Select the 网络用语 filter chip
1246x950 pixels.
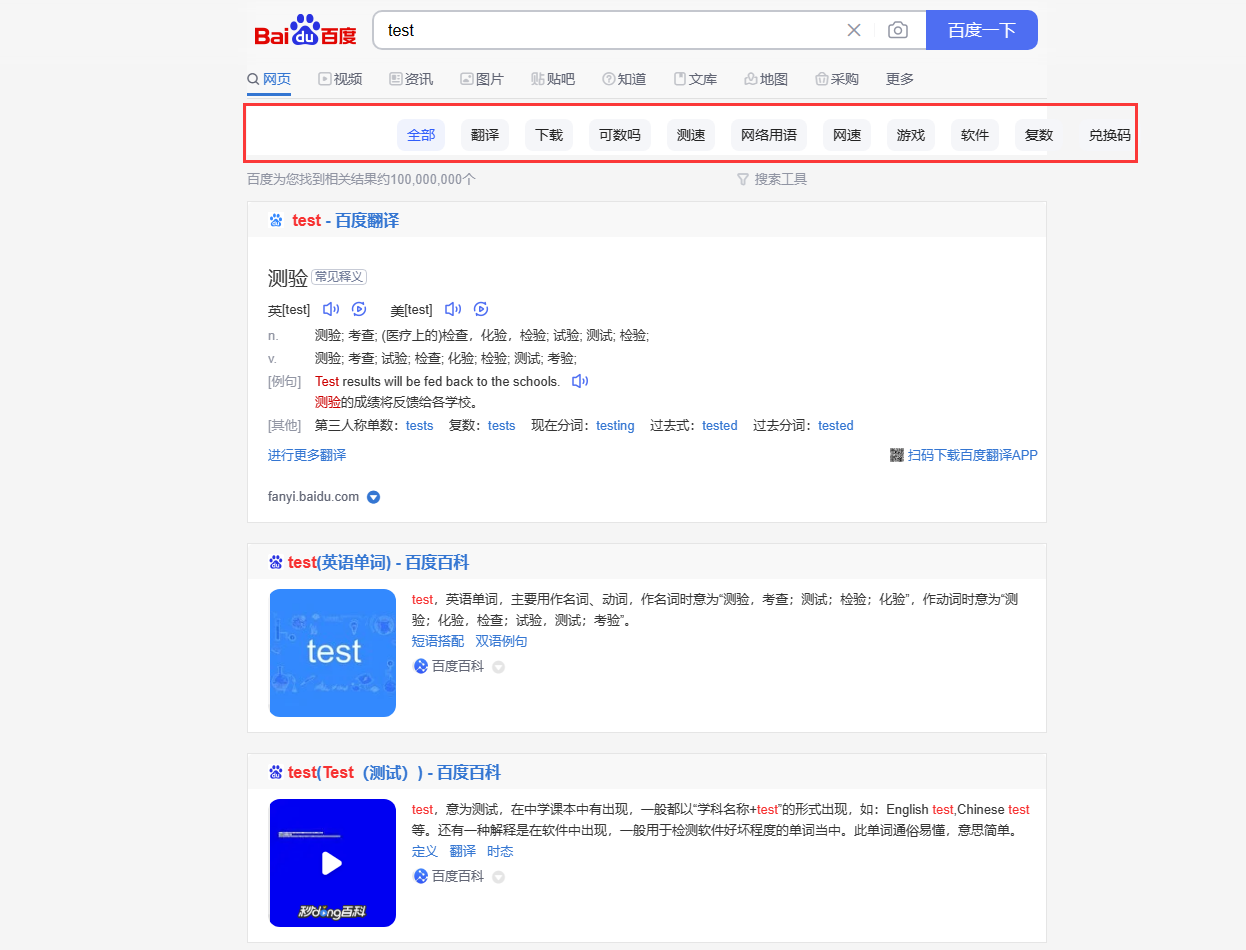tap(768, 134)
